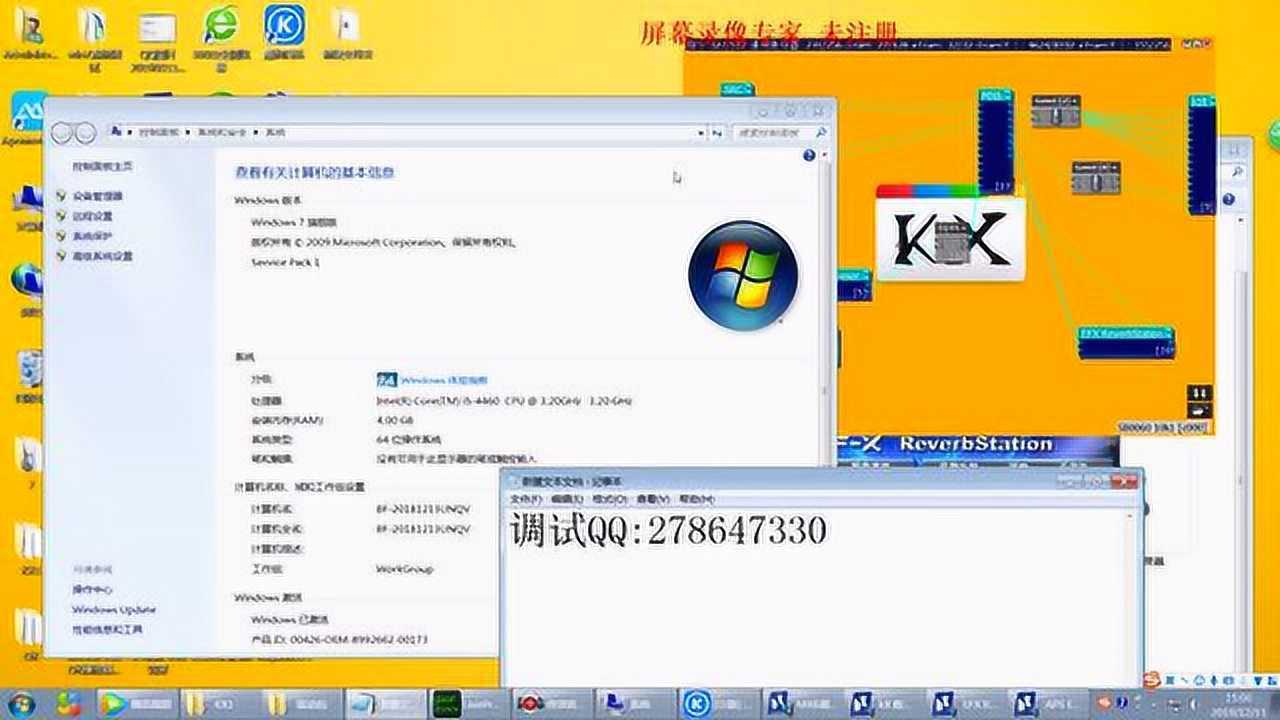
Task: Open Advanced system settings link
Action: point(102,256)
